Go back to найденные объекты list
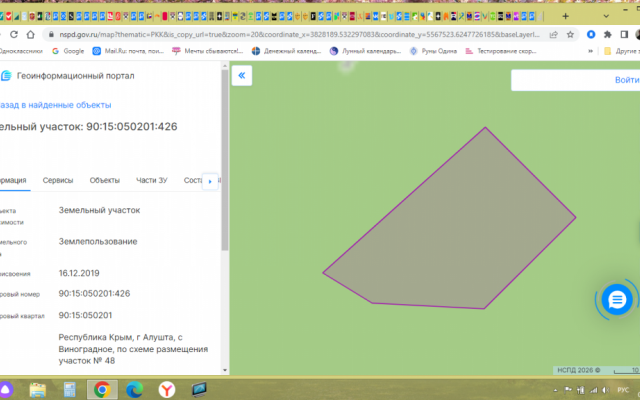Viewport: 640px width, 400px height. tap(55, 104)
